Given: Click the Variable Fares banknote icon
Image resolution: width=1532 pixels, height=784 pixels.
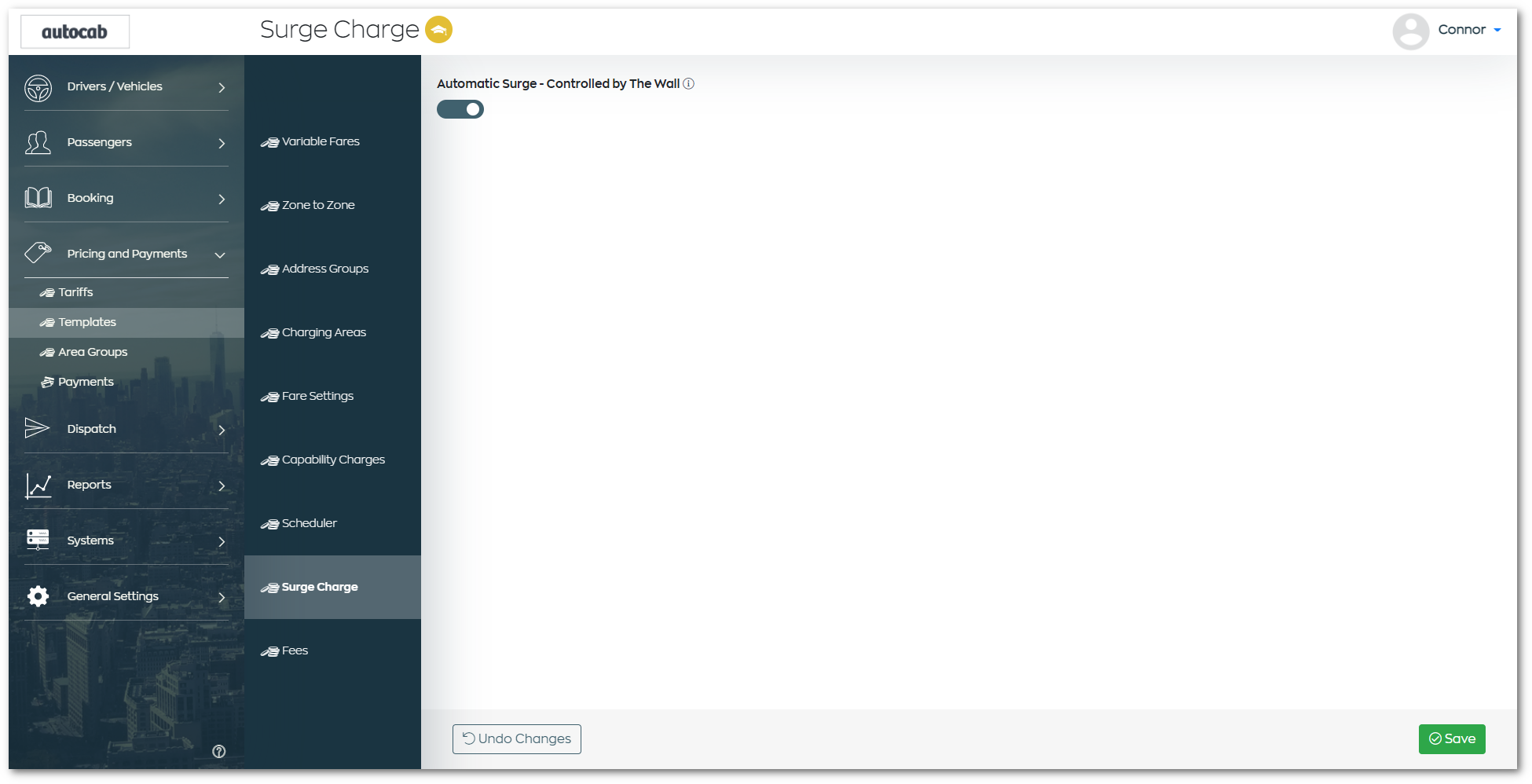Looking at the screenshot, I should point(269,142).
